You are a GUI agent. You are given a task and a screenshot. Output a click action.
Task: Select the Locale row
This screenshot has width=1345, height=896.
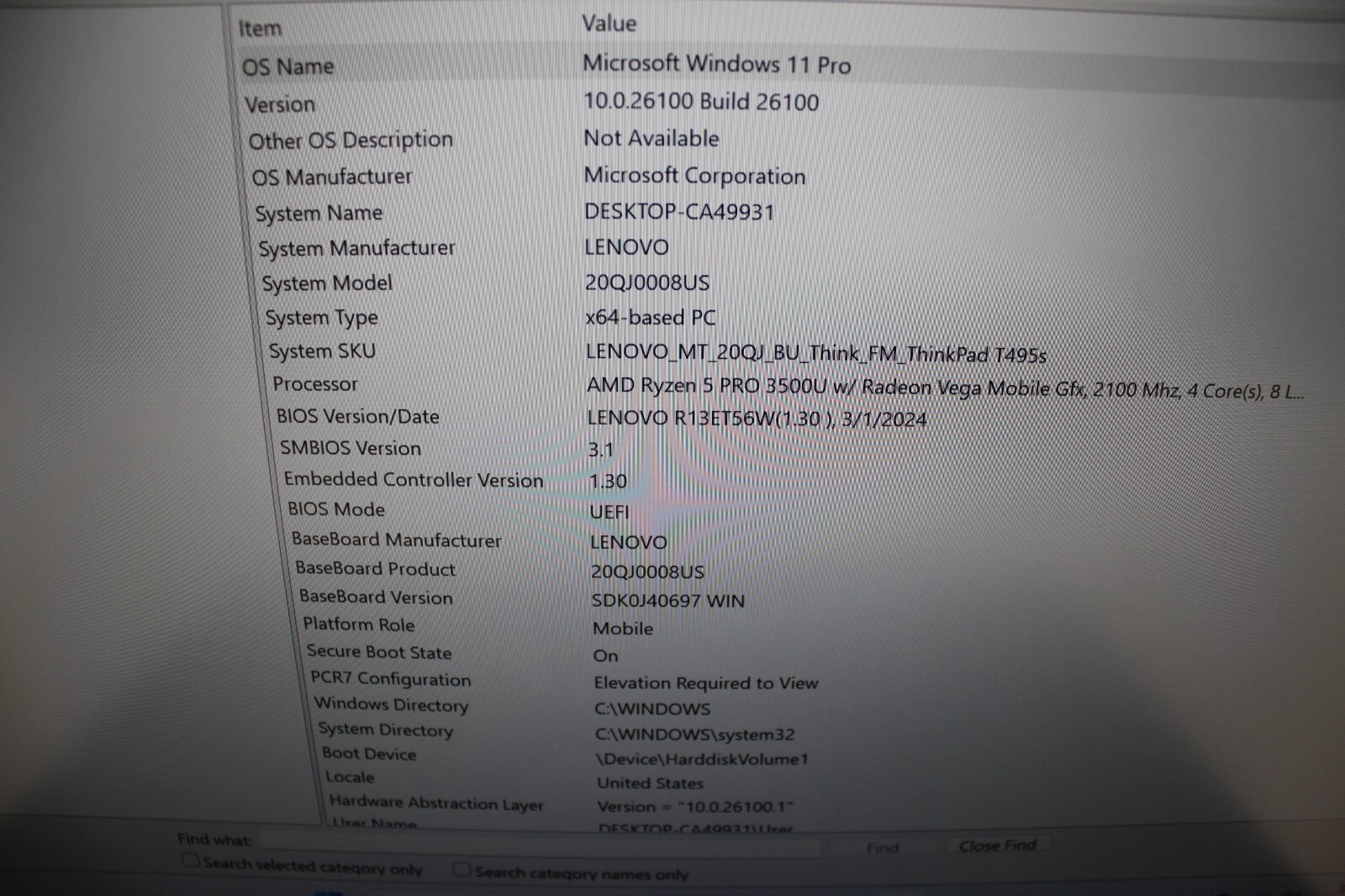(x=350, y=777)
